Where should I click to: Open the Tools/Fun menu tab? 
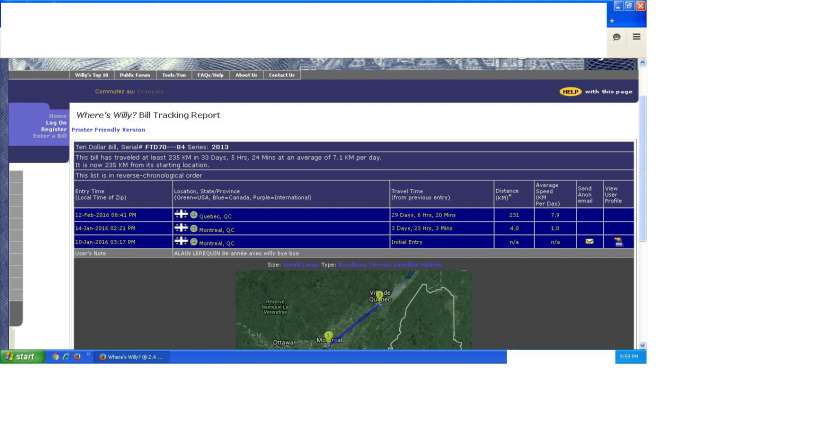click(174, 75)
